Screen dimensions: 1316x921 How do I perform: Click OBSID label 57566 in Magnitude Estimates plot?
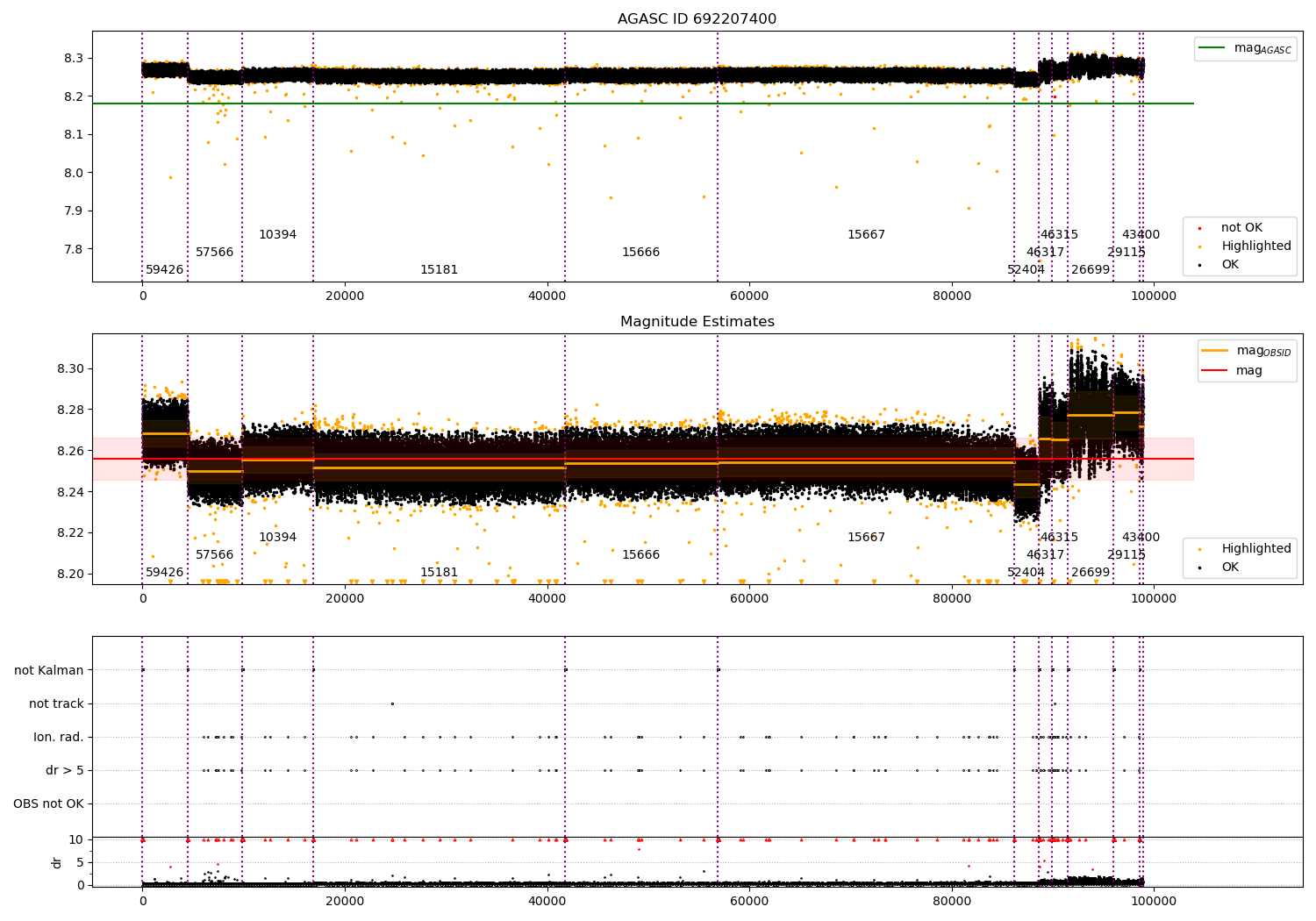(x=215, y=555)
